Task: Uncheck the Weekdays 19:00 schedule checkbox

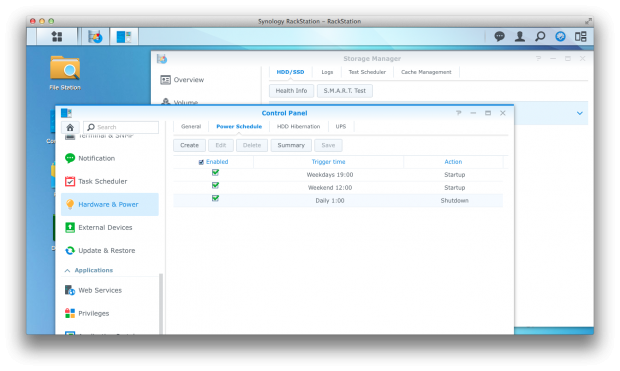Action: coord(215,172)
